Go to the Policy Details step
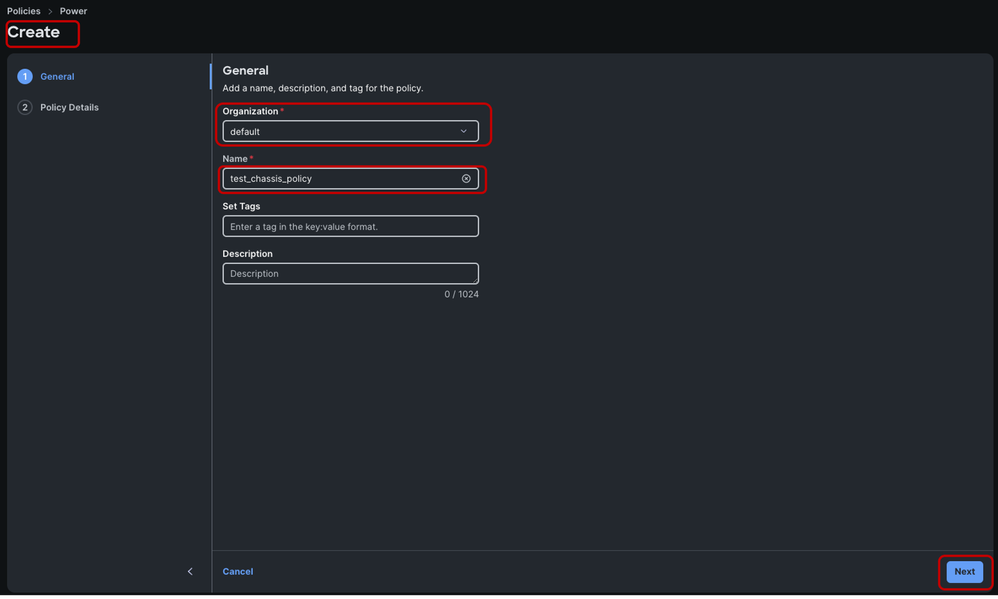 [x=69, y=108]
